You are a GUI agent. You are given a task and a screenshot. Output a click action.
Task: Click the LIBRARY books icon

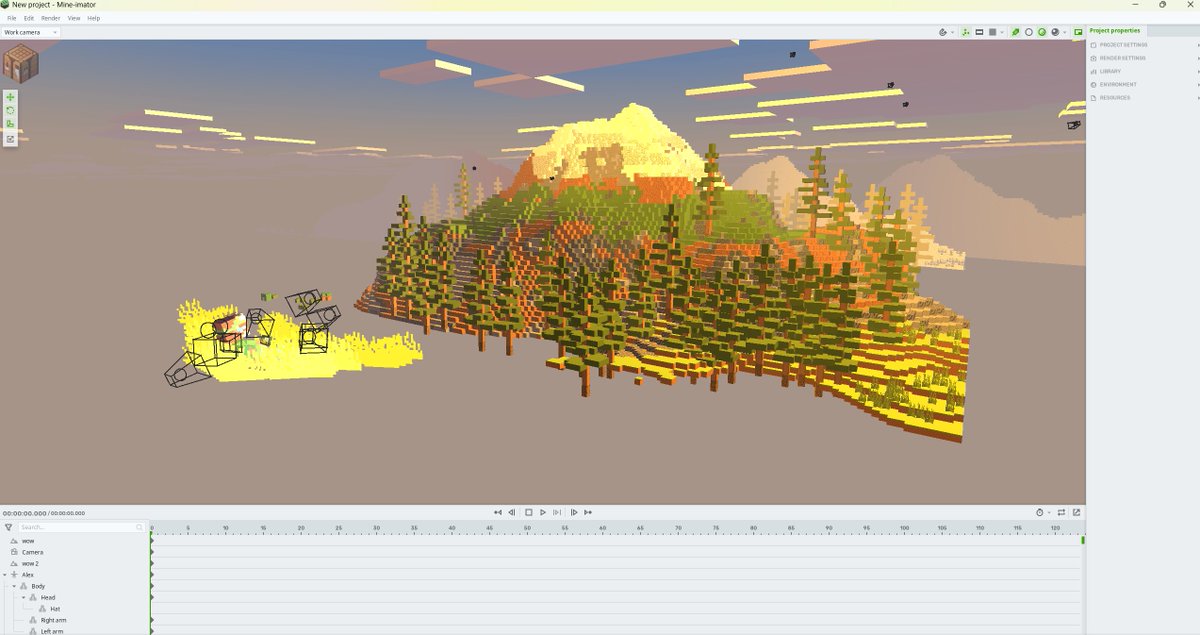(x=1094, y=71)
